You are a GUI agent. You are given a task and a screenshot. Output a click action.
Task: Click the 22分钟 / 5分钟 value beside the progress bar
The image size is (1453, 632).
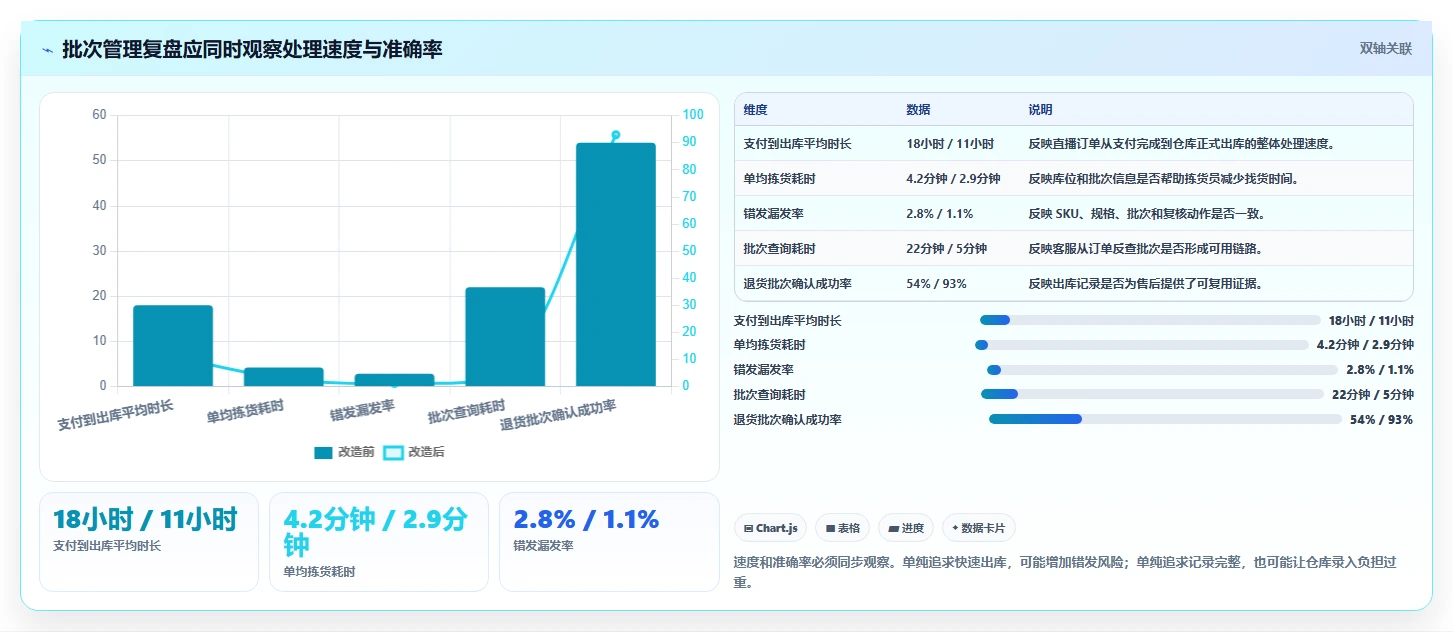pos(1373,394)
